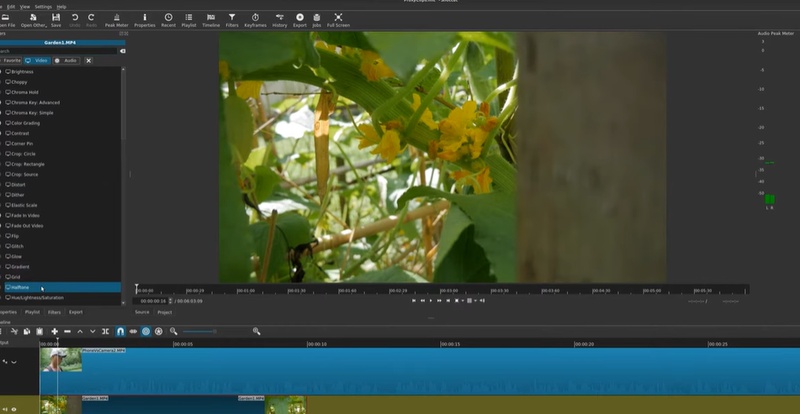Viewport: 800px width, 414px height.
Task: Skip to the start of the clip
Action: coord(414,301)
